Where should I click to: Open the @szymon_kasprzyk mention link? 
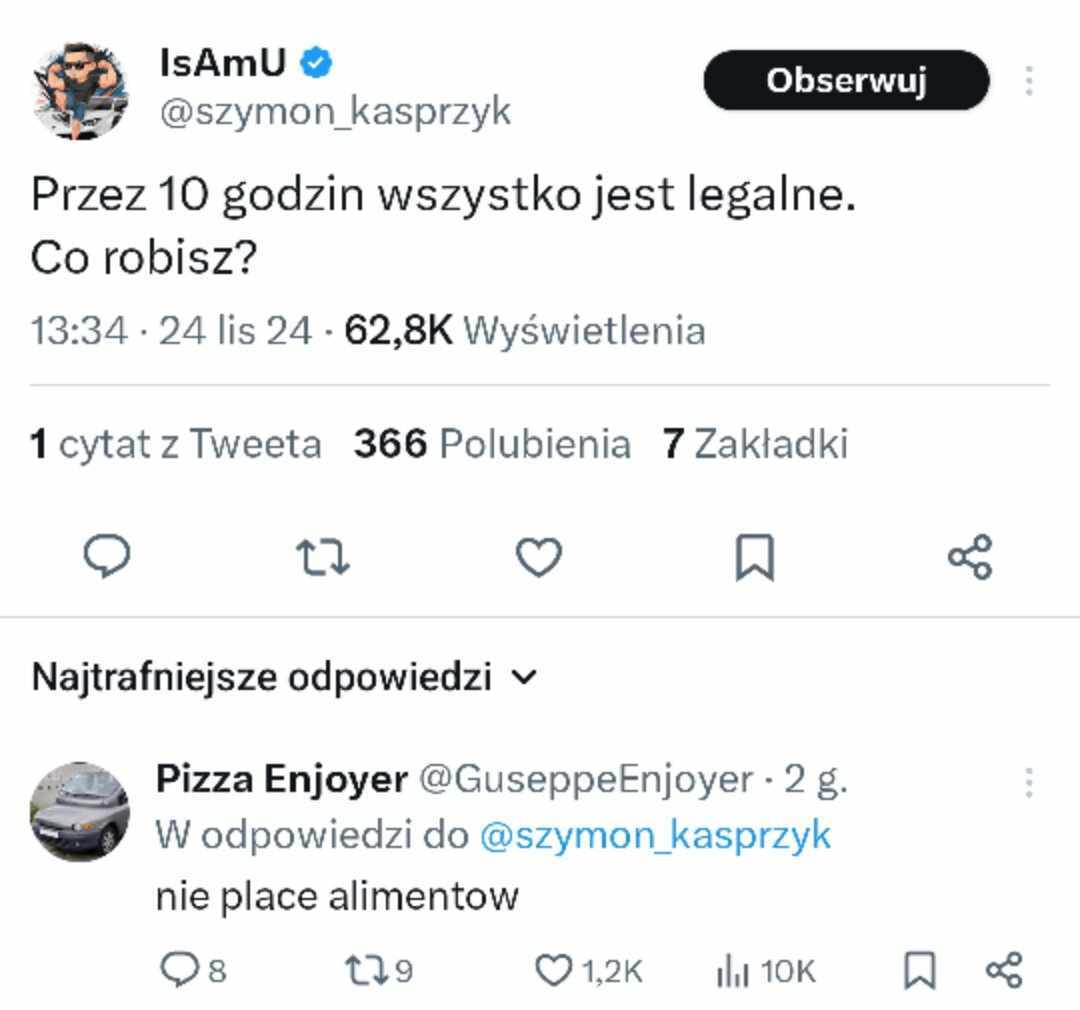(655, 835)
